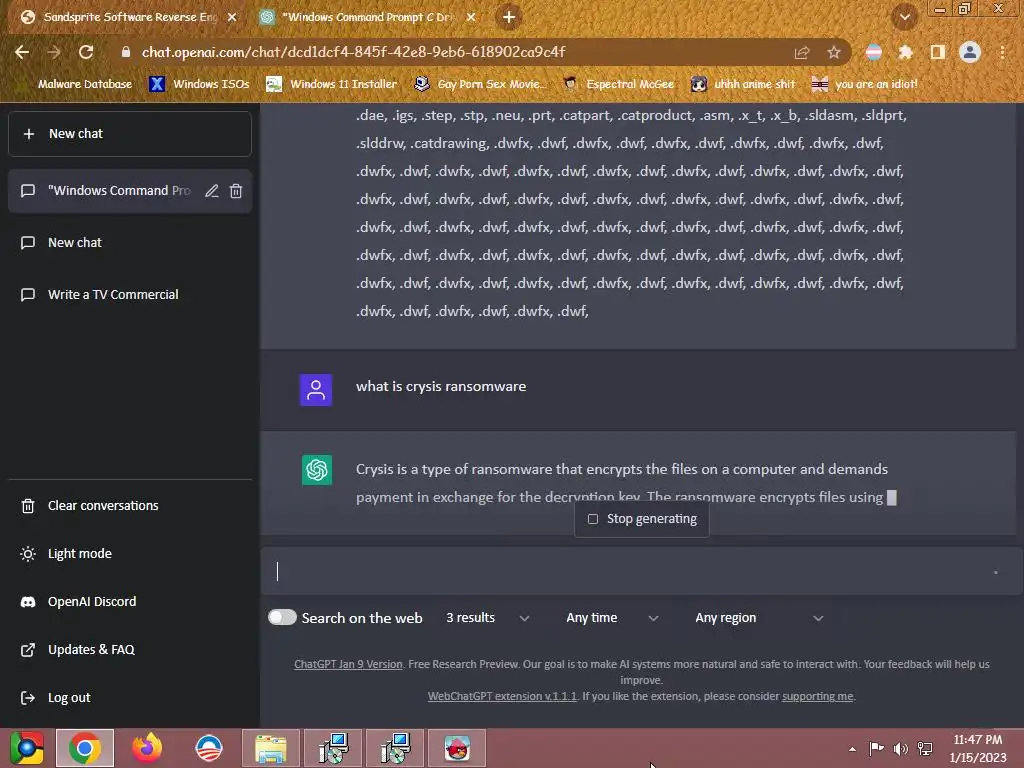Open ChatGPT Jan 9 Version link
Image resolution: width=1024 pixels, height=768 pixels.
(x=348, y=664)
